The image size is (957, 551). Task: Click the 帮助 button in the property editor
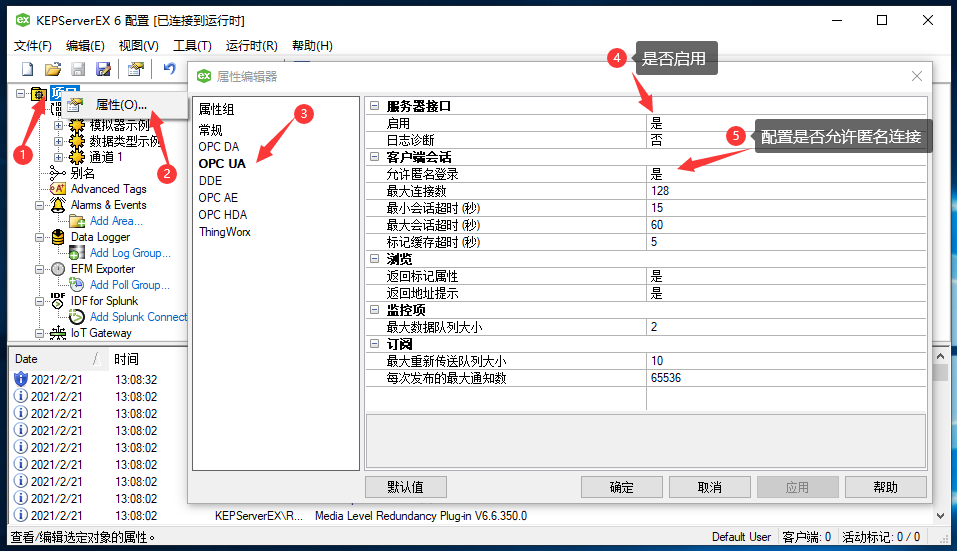pos(886,487)
